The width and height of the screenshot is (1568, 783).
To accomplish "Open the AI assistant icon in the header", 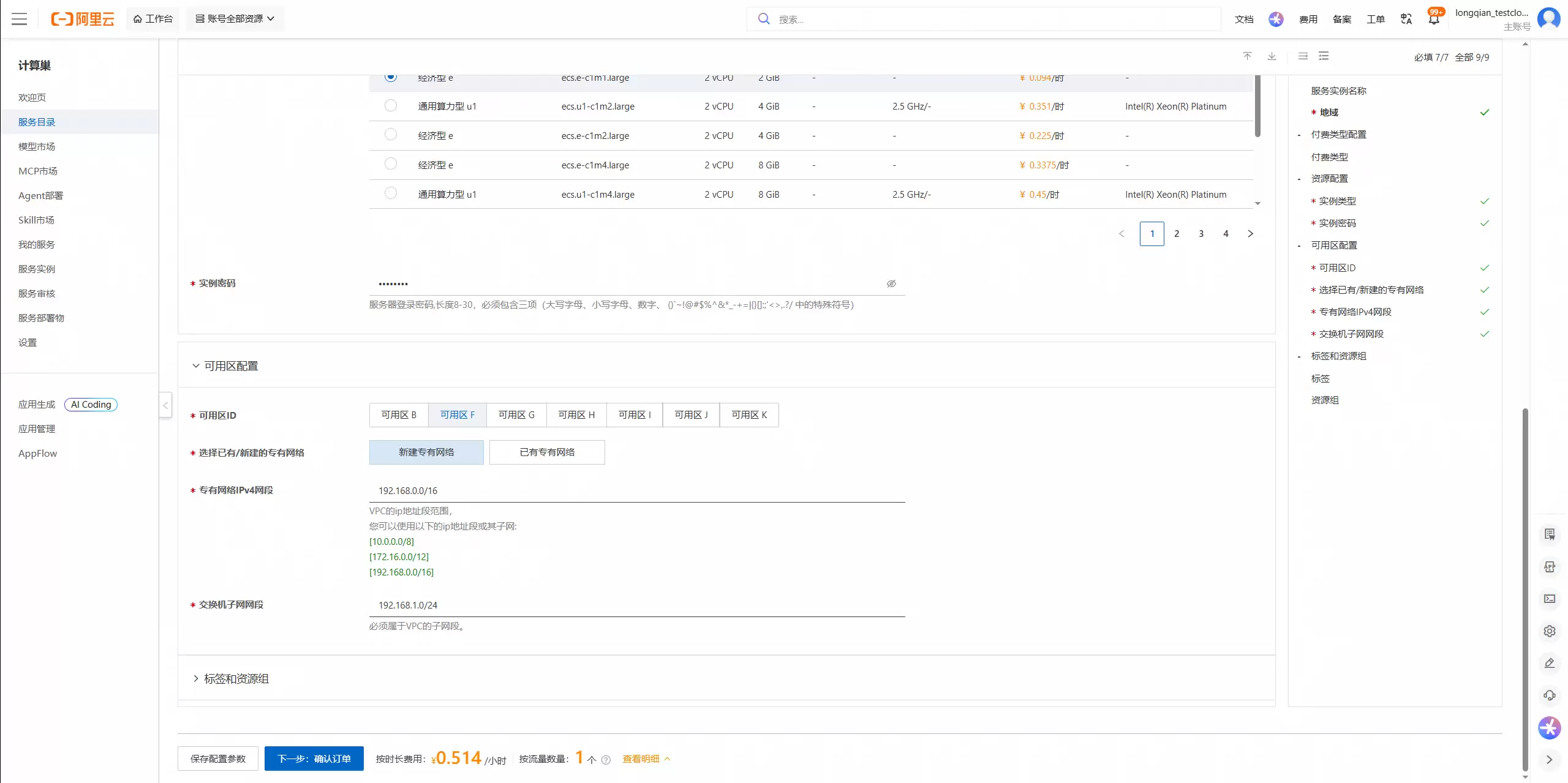I will [1276, 19].
